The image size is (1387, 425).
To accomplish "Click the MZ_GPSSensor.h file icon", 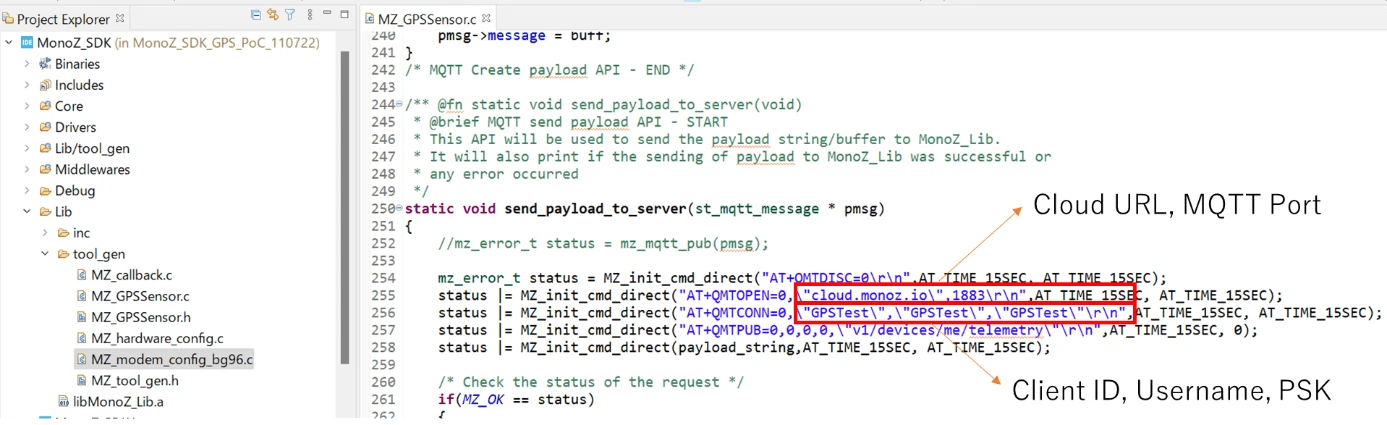I will [x=82, y=317].
